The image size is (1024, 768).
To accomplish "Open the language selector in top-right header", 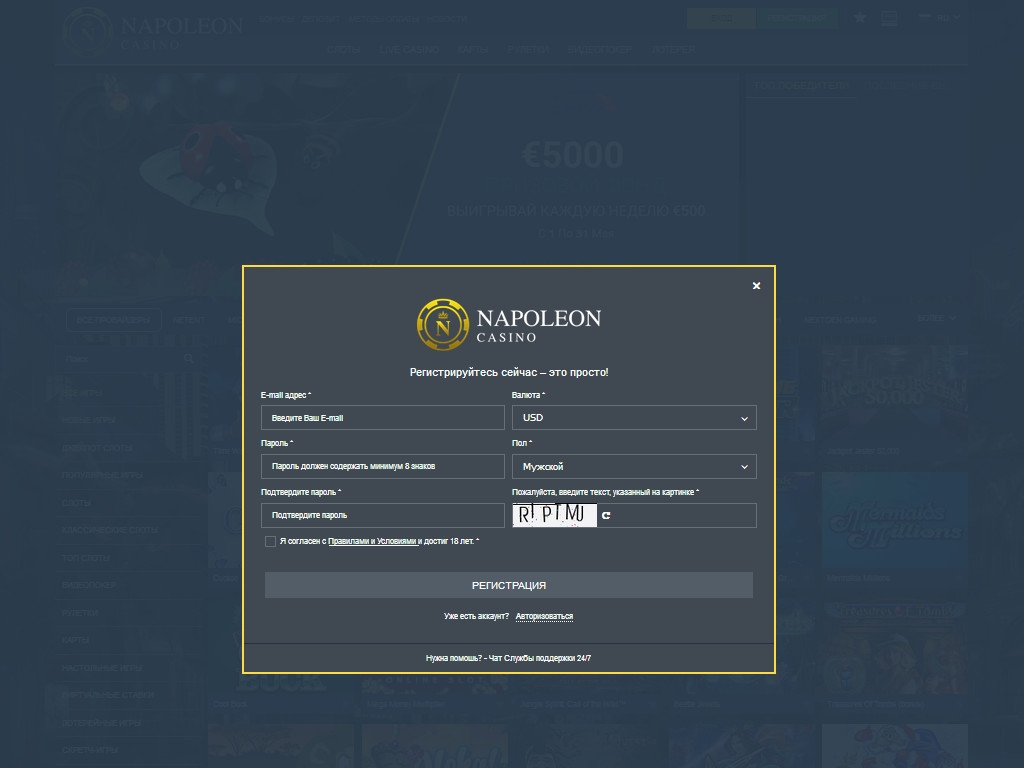I will pos(940,18).
